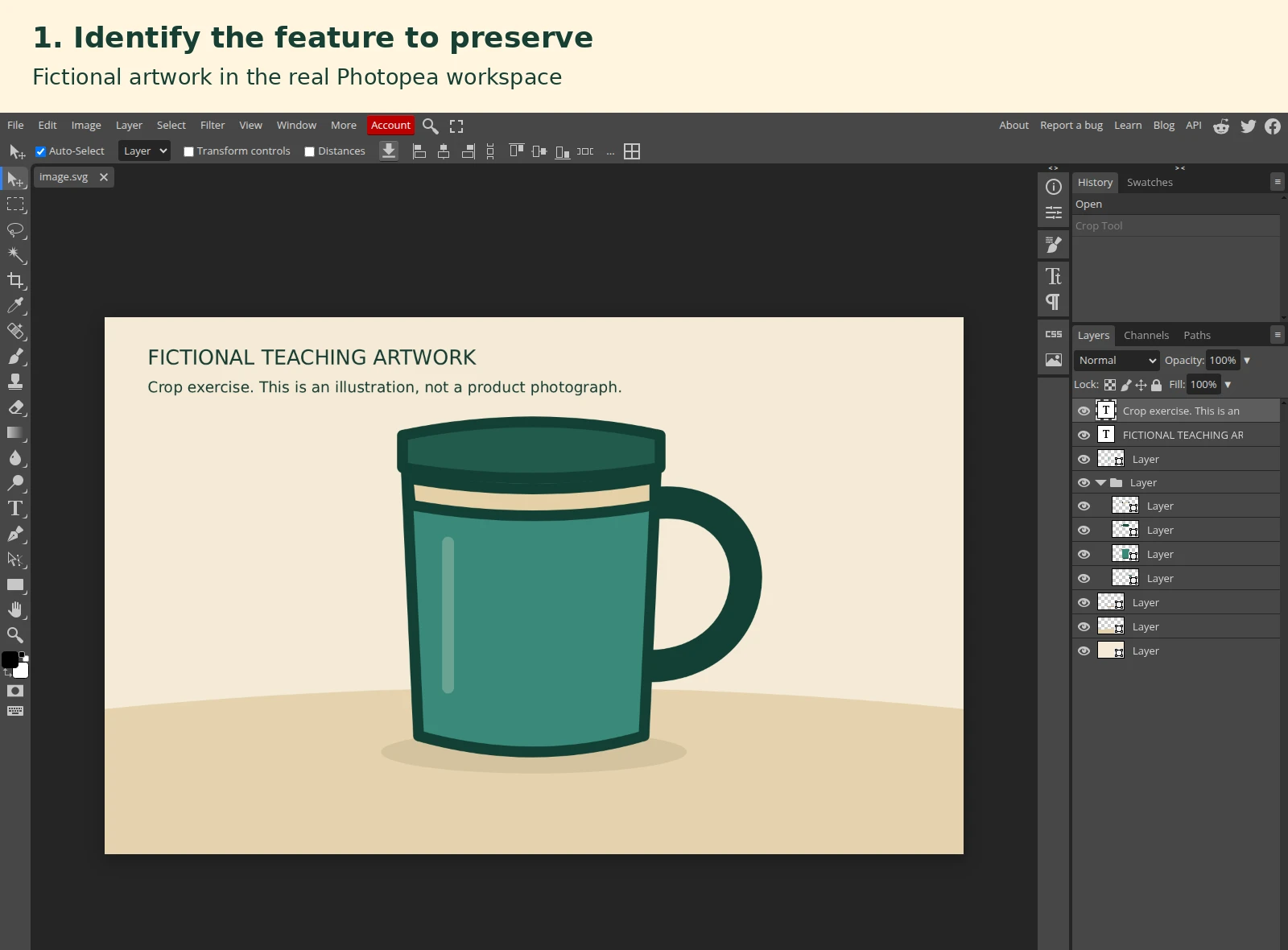Switch to the Channels tab
Image resolution: width=1288 pixels, height=950 pixels.
(1146, 336)
